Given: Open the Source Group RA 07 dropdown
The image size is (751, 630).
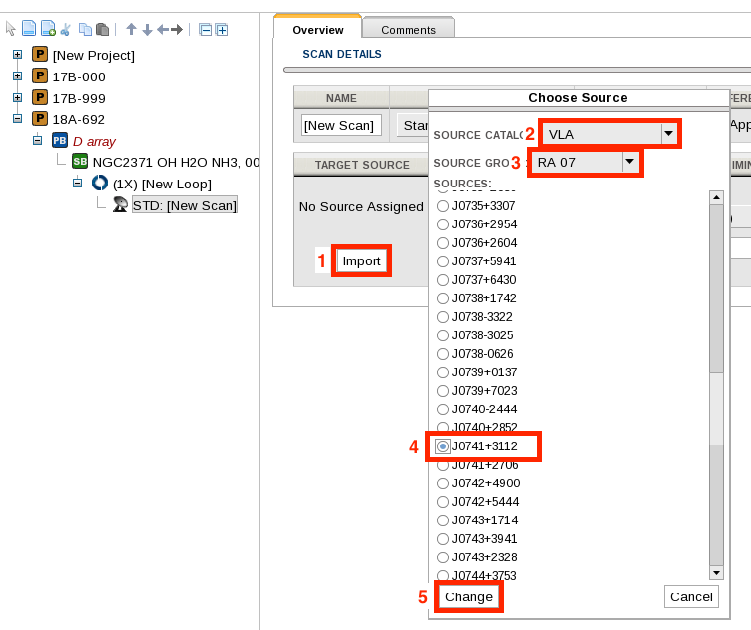Looking at the screenshot, I should 628,162.
